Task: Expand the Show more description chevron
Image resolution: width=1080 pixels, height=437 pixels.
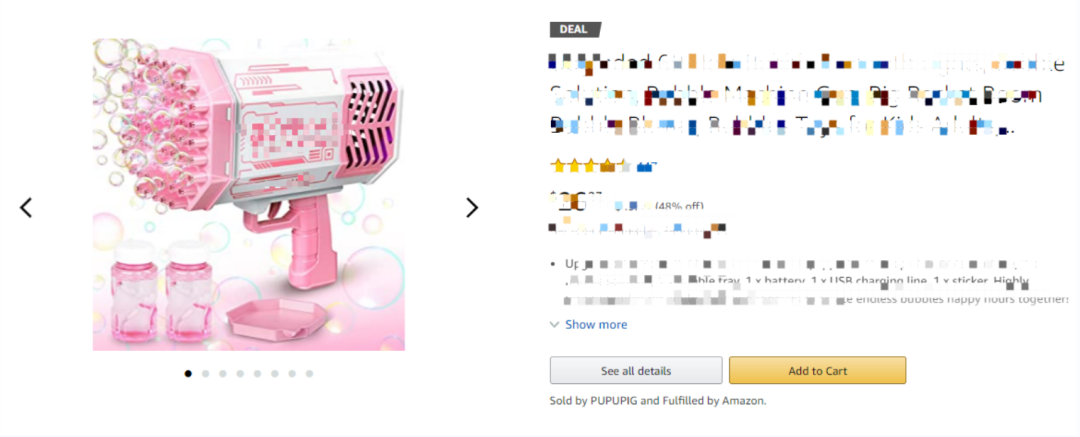Action: [x=555, y=324]
